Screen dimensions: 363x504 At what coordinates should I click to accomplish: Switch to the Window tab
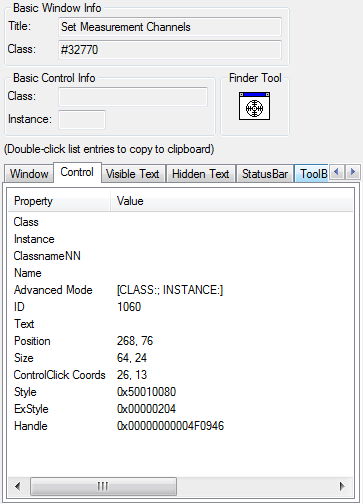tap(29, 174)
